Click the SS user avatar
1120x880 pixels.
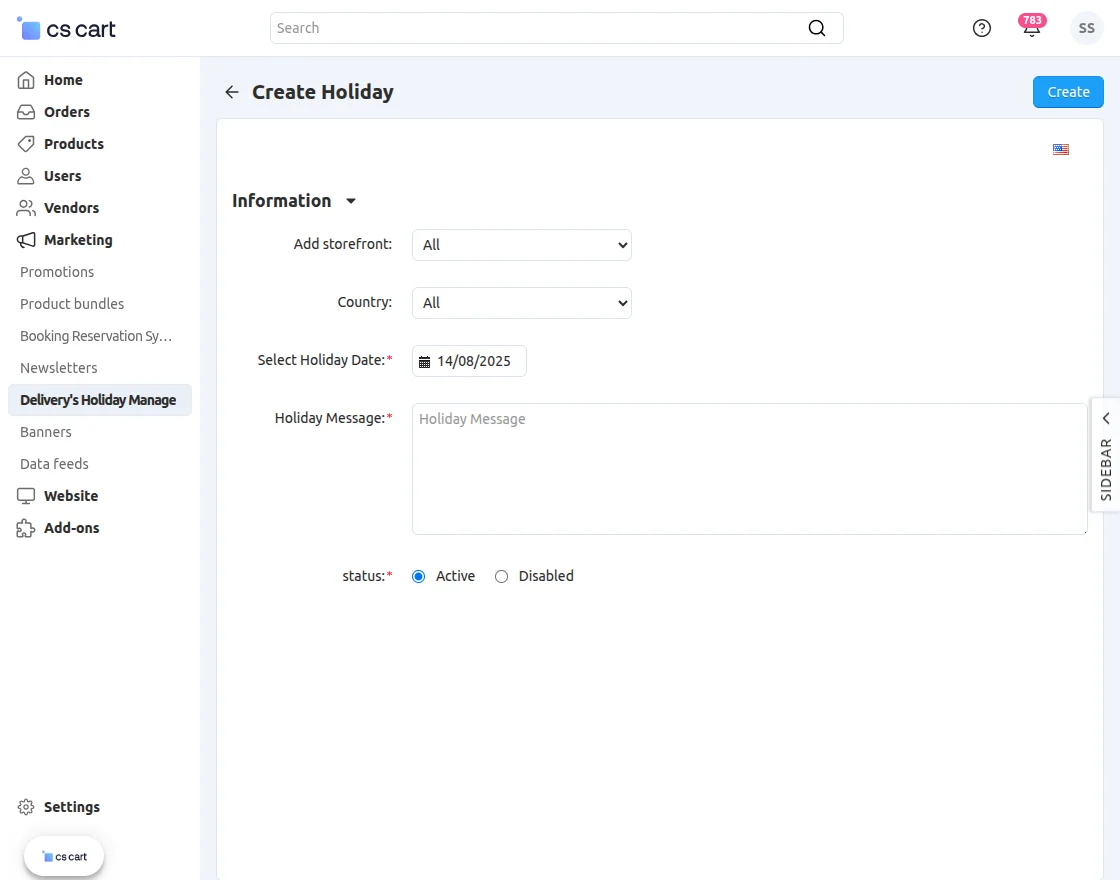(1086, 28)
